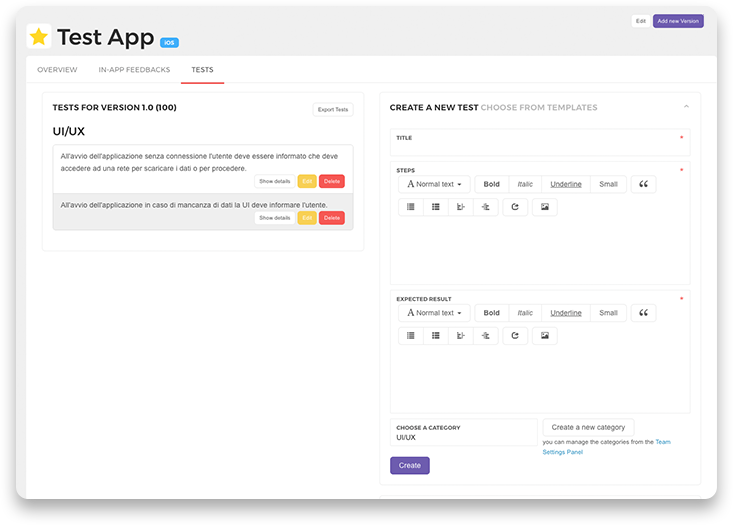
Task: Toggle Underline in Expected Result editor
Action: (566, 313)
